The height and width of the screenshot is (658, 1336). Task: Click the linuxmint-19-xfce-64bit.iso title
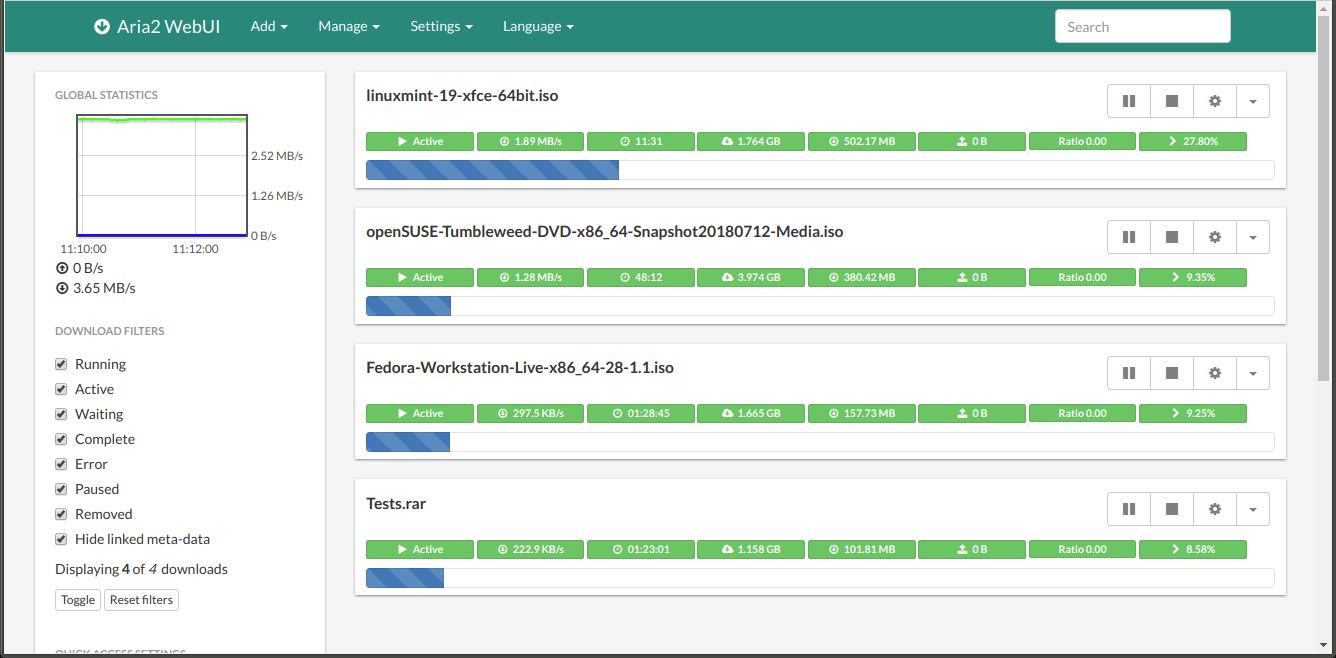[462, 96]
